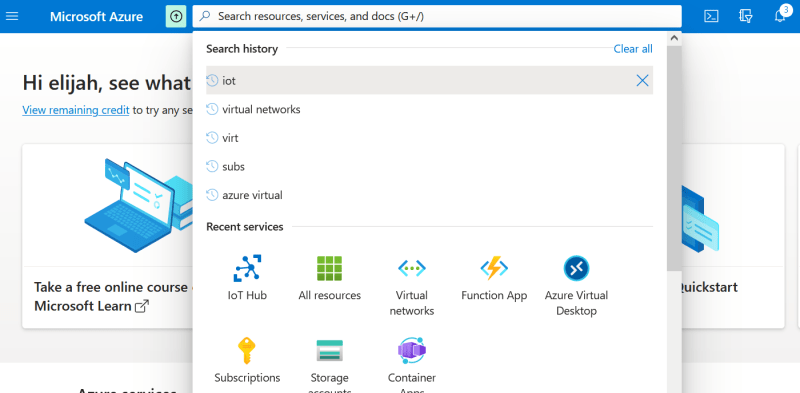Image resolution: width=800 pixels, height=393 pixels.
Task: Open the Directories and subscriptions filter icon
Action: point(745,16)
